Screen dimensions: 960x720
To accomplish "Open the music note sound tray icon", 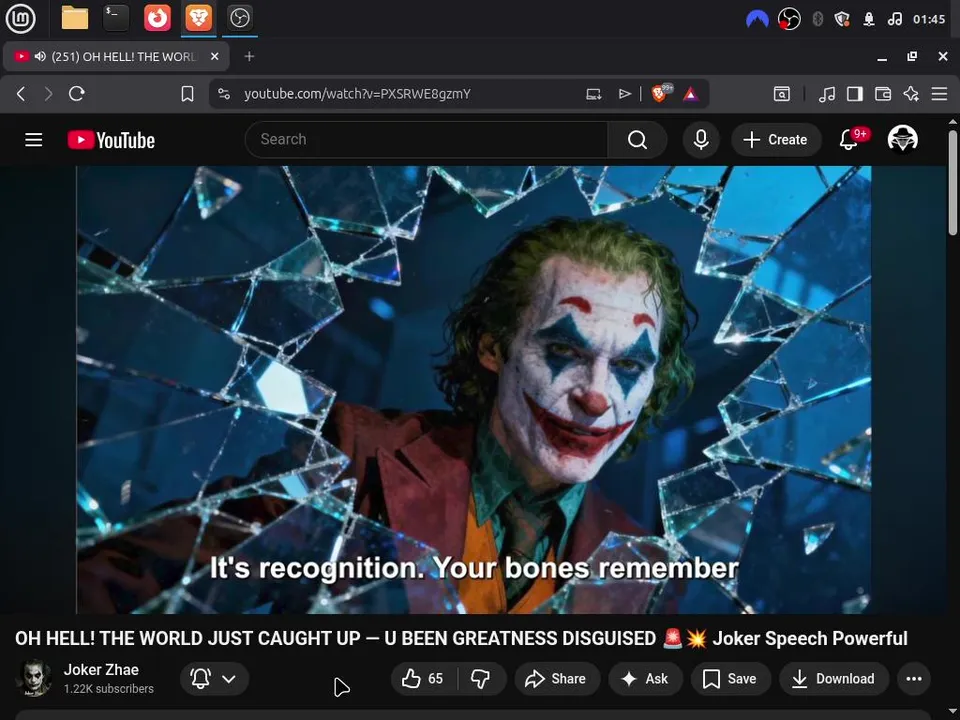I will tap(894, 20).
